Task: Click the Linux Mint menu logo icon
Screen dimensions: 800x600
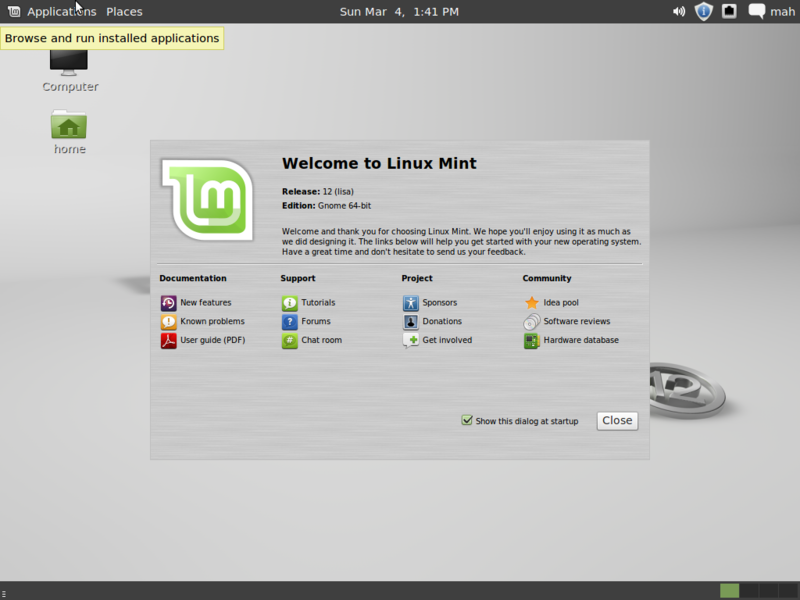Action: coord(14,11)
